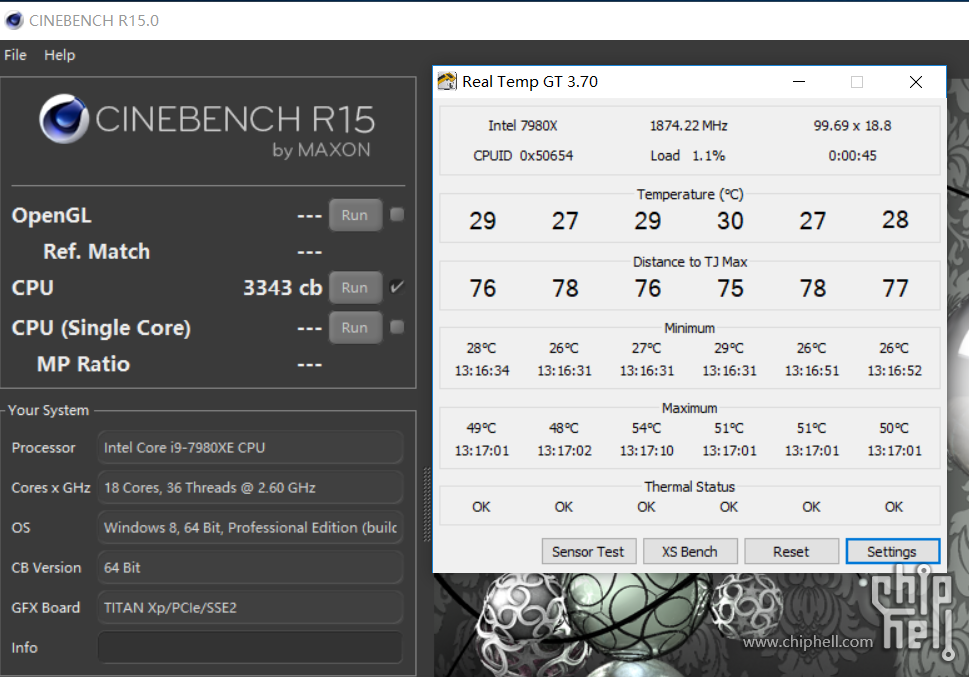This screenshot has width=969, height=677.
Task: Click the 13:16:52 minimum timestamp
Action: click(x=894, y=371)
